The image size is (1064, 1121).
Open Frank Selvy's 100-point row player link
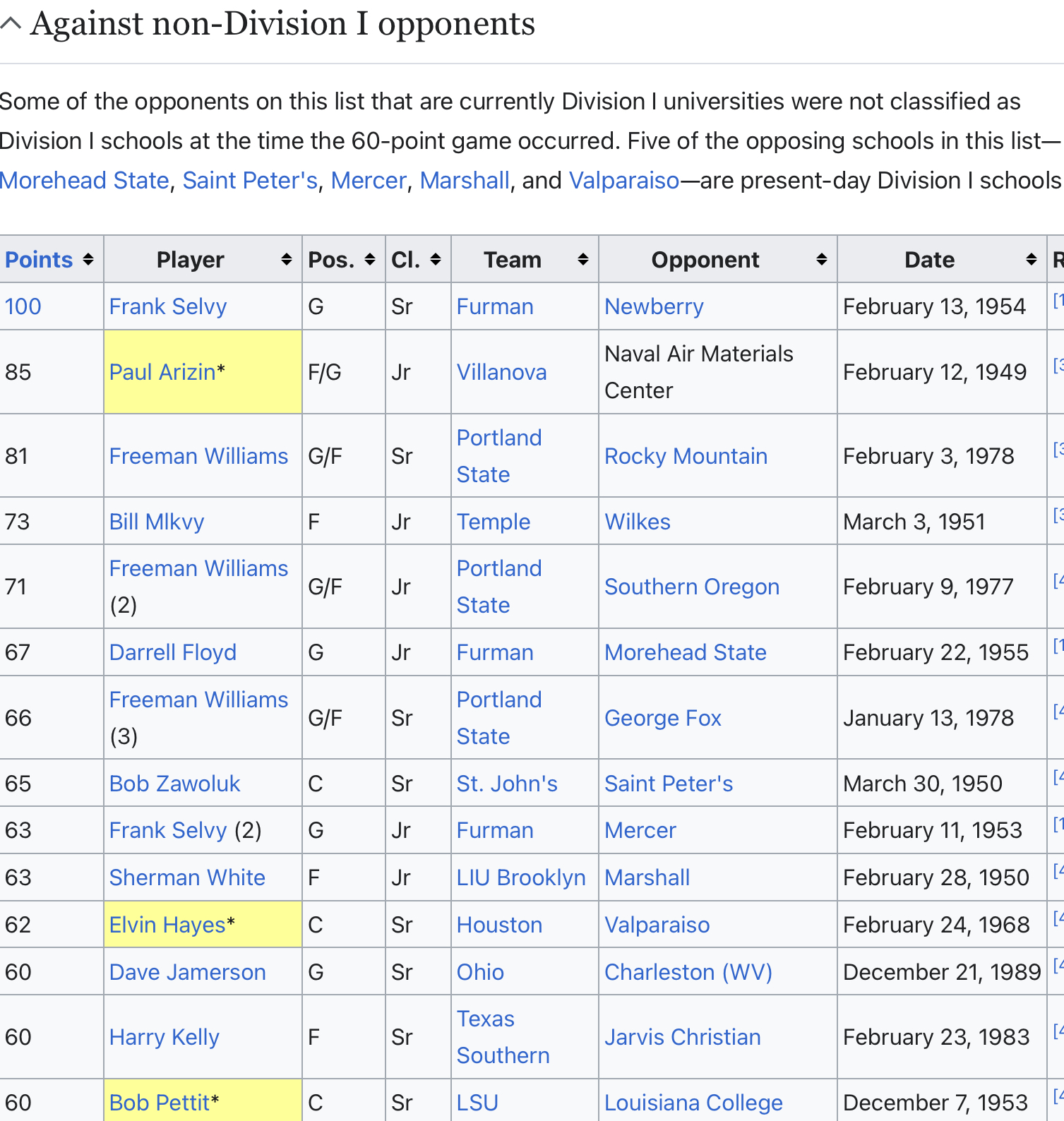click(x=168, y=306)
